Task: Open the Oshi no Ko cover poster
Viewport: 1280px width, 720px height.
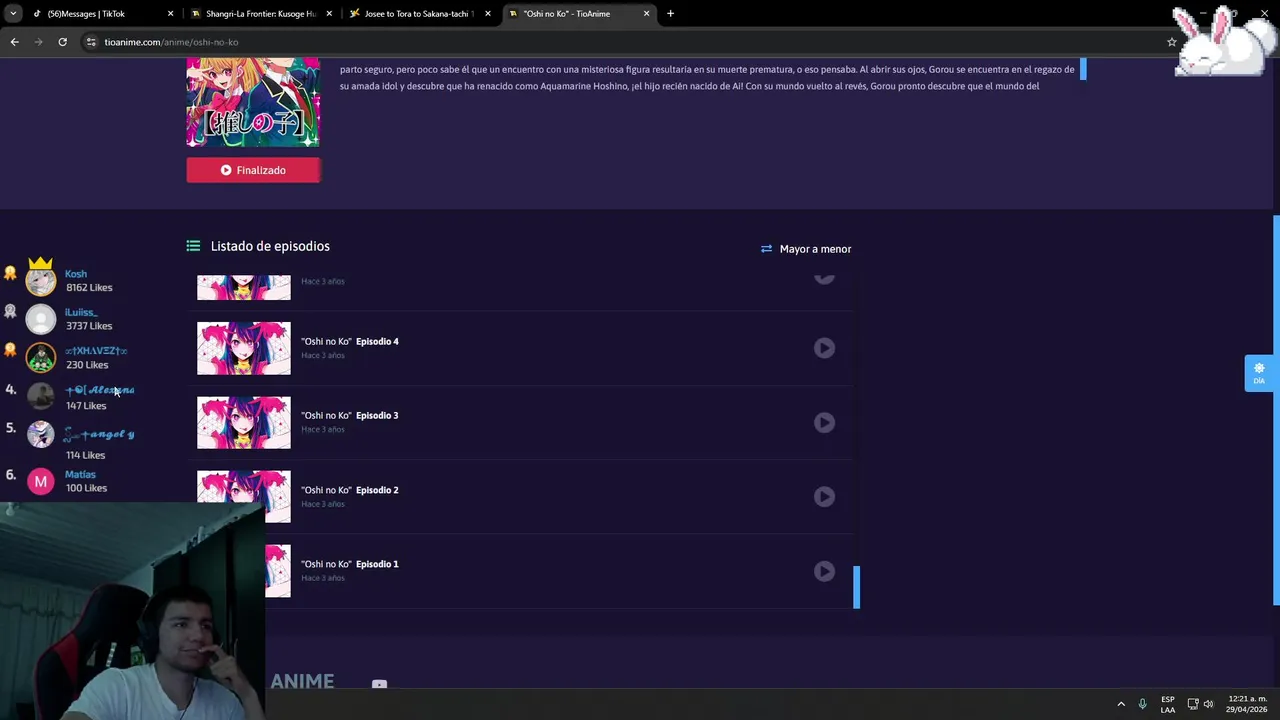Action: pyautogui.click(x=253, y=102)
